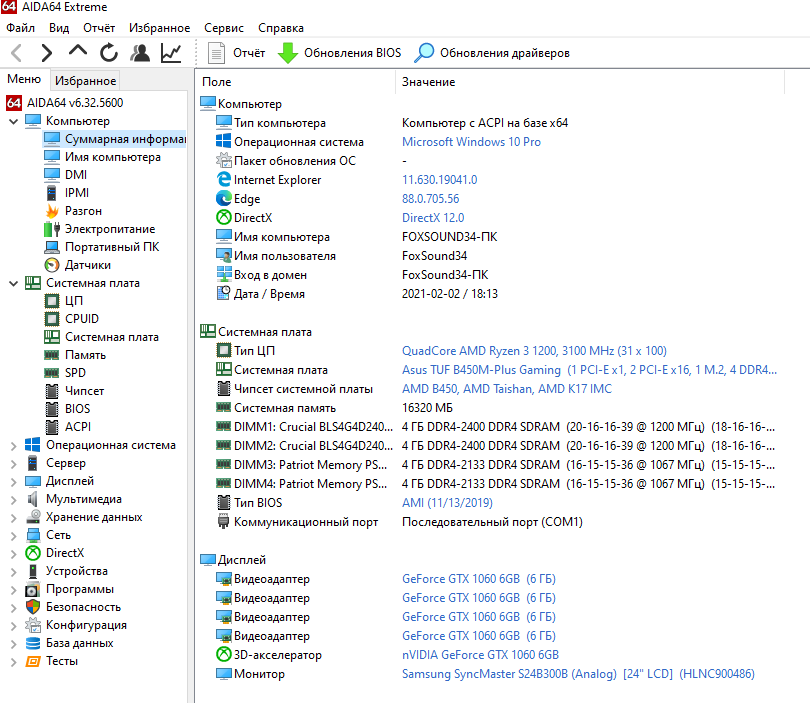This screenshot has height=703, width=810.
Task: Click the DMI icon in the tree
Action: click(x=52, y=175)
